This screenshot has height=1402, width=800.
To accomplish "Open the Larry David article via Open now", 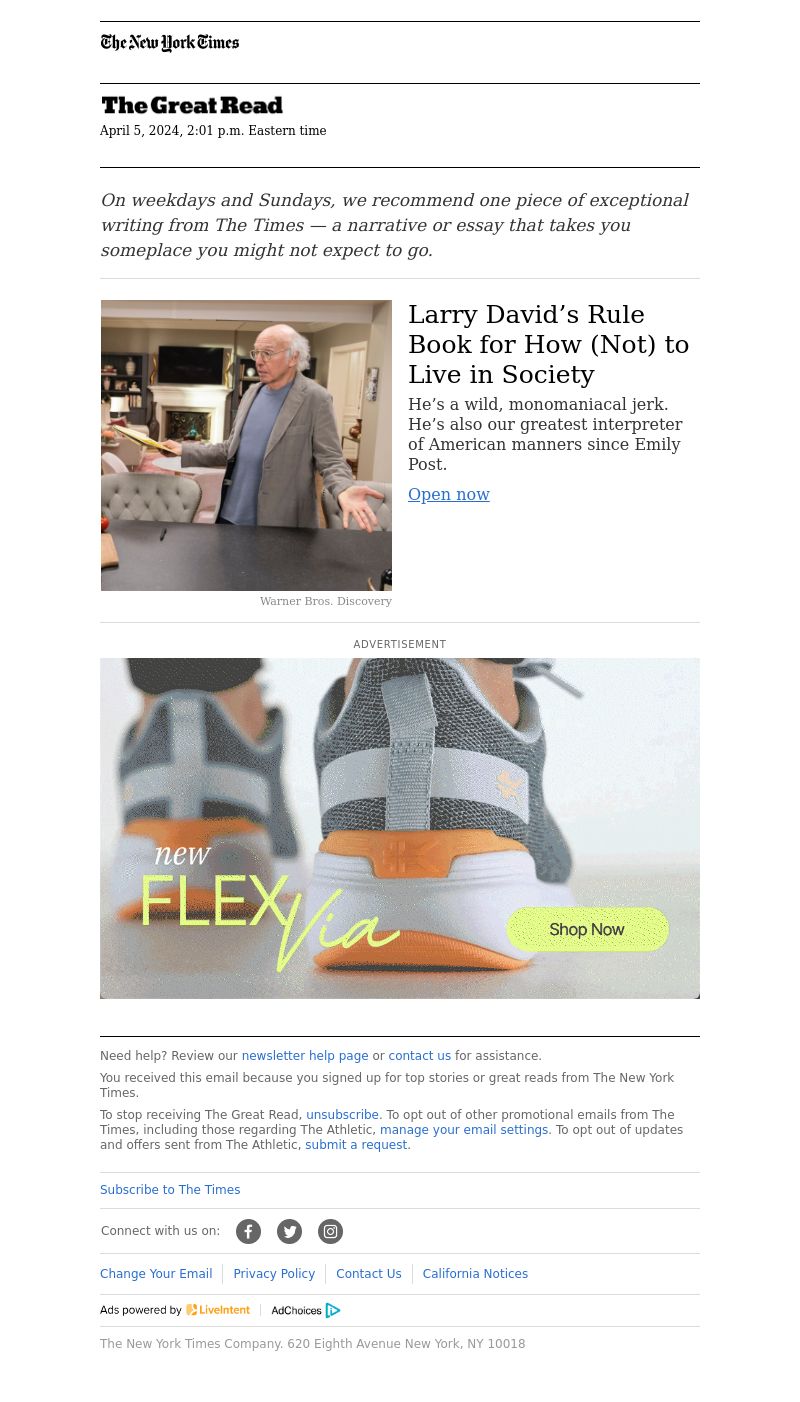I will click(449, 494).
